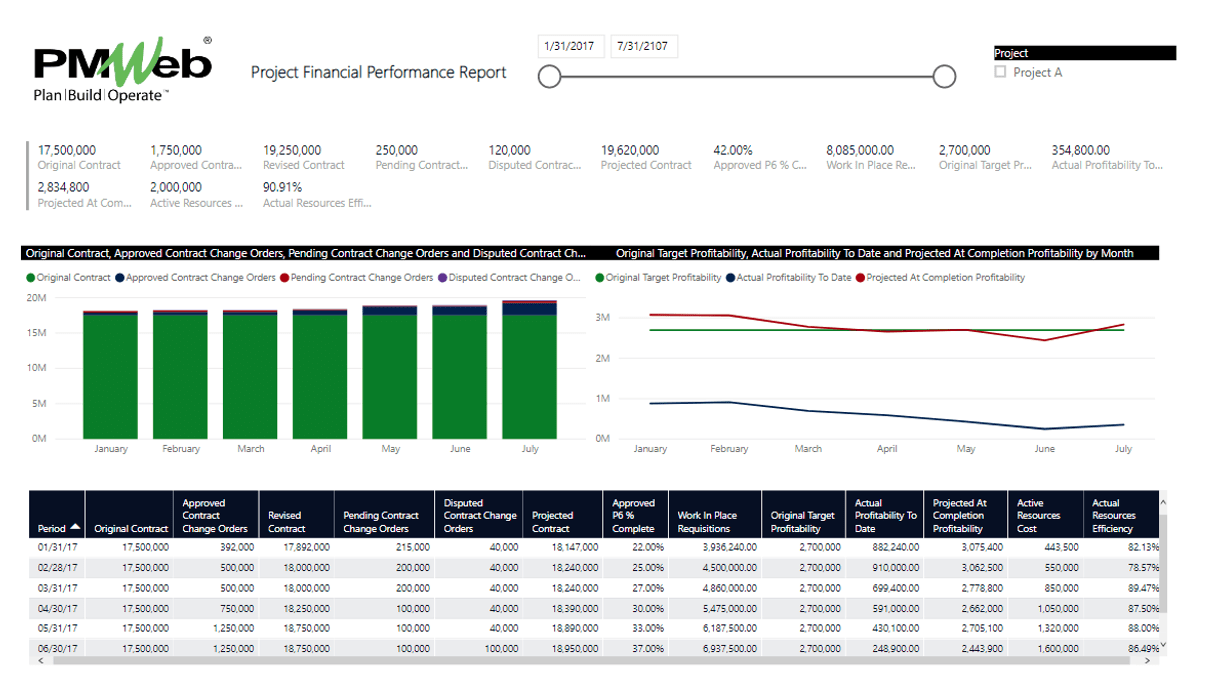The height and width of the screenshot is (694, 1222).
Task: Select the January bar in the chart
Action: click(110, 375)
